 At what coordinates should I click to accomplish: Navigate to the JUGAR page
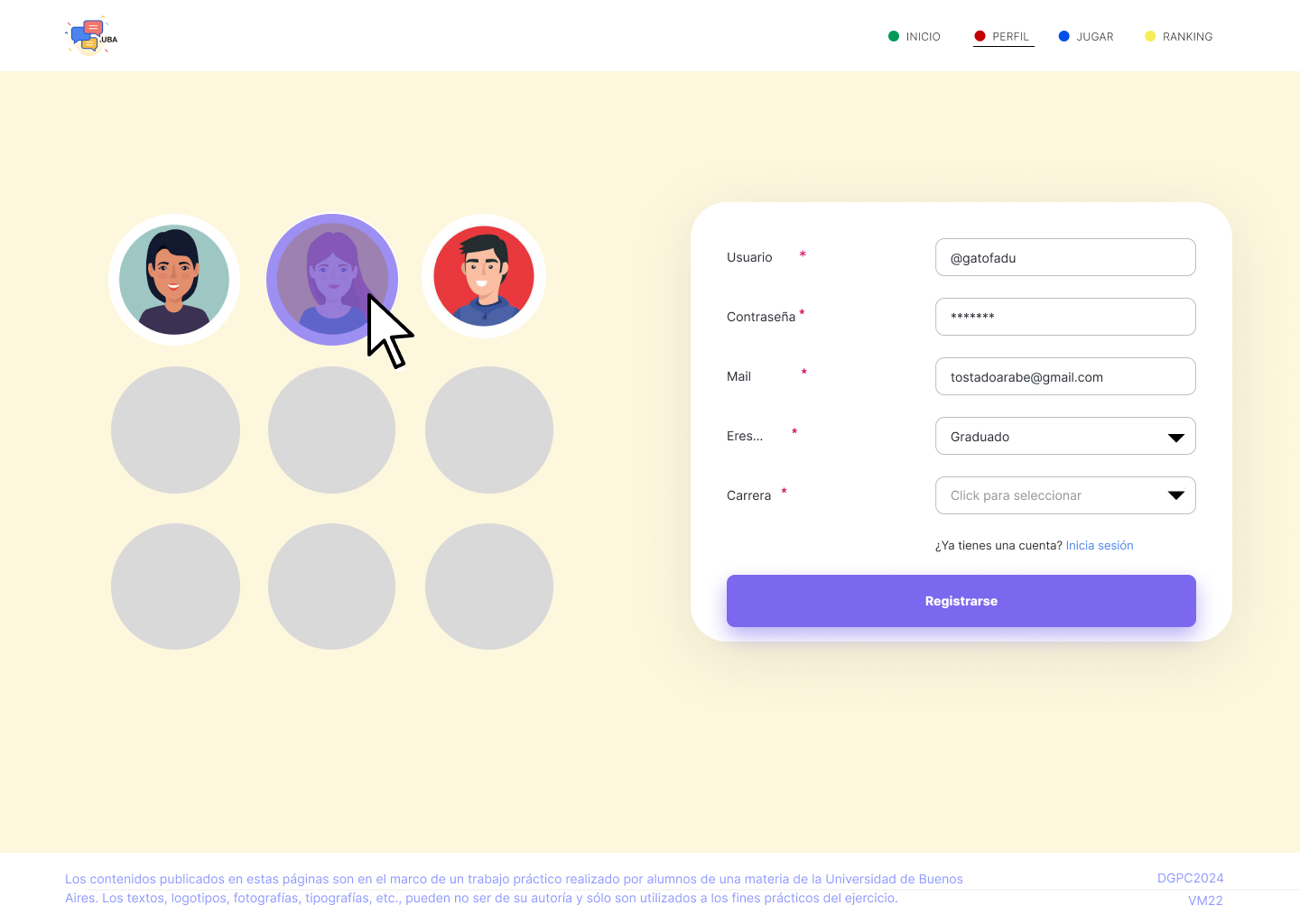coord(1094,37)
